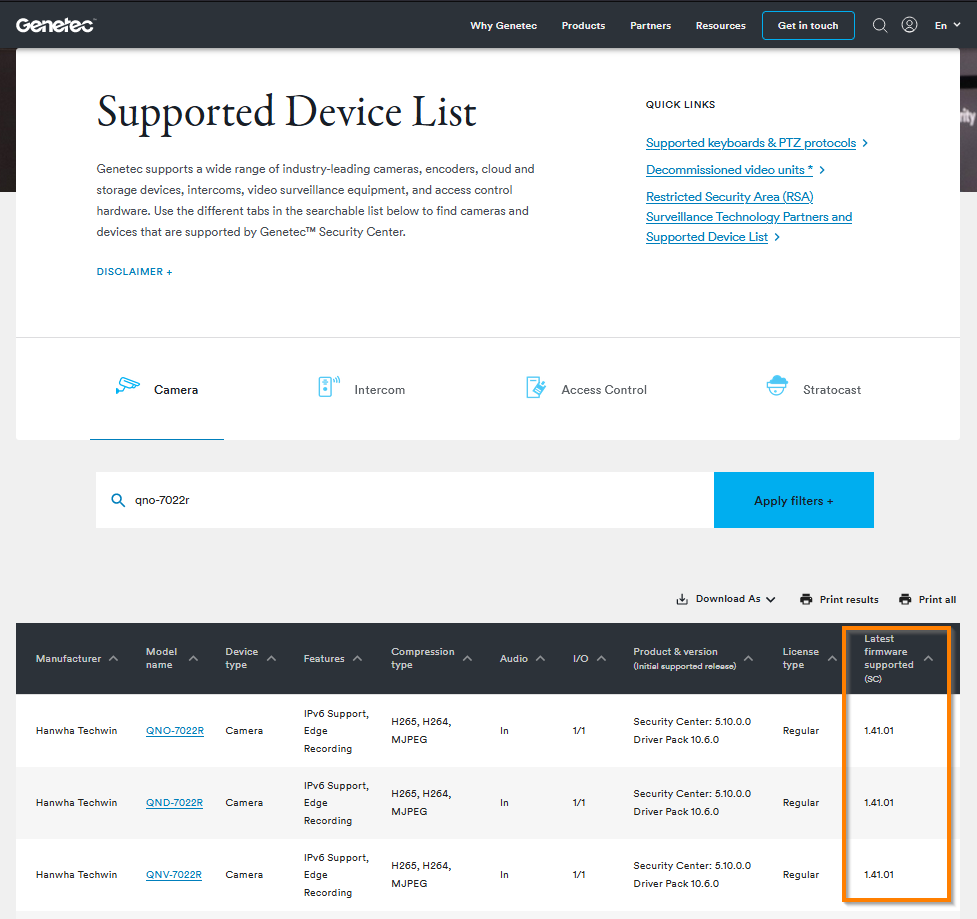Switch to the Intercom tab label
This screenshot has height=919, width=977.
point(379,389)
